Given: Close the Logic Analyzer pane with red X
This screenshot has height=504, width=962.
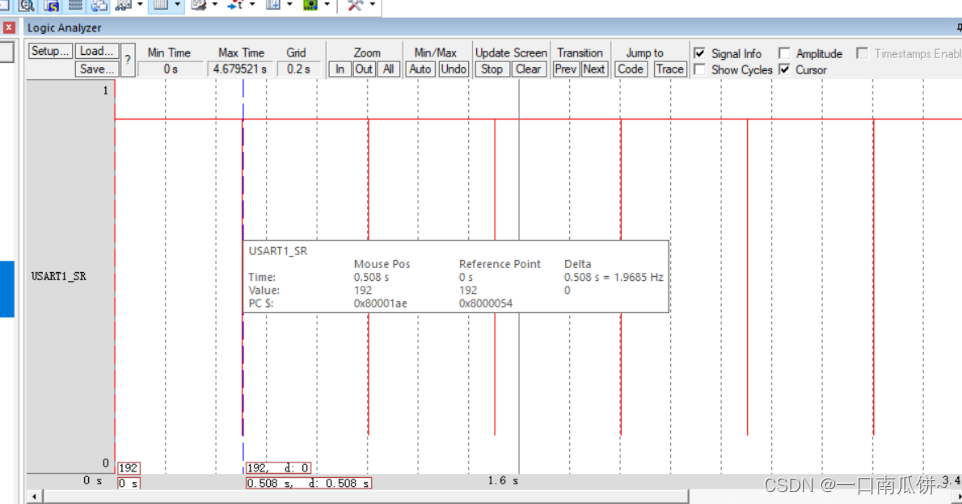Looking at the screenshot, I should (9, 28).
